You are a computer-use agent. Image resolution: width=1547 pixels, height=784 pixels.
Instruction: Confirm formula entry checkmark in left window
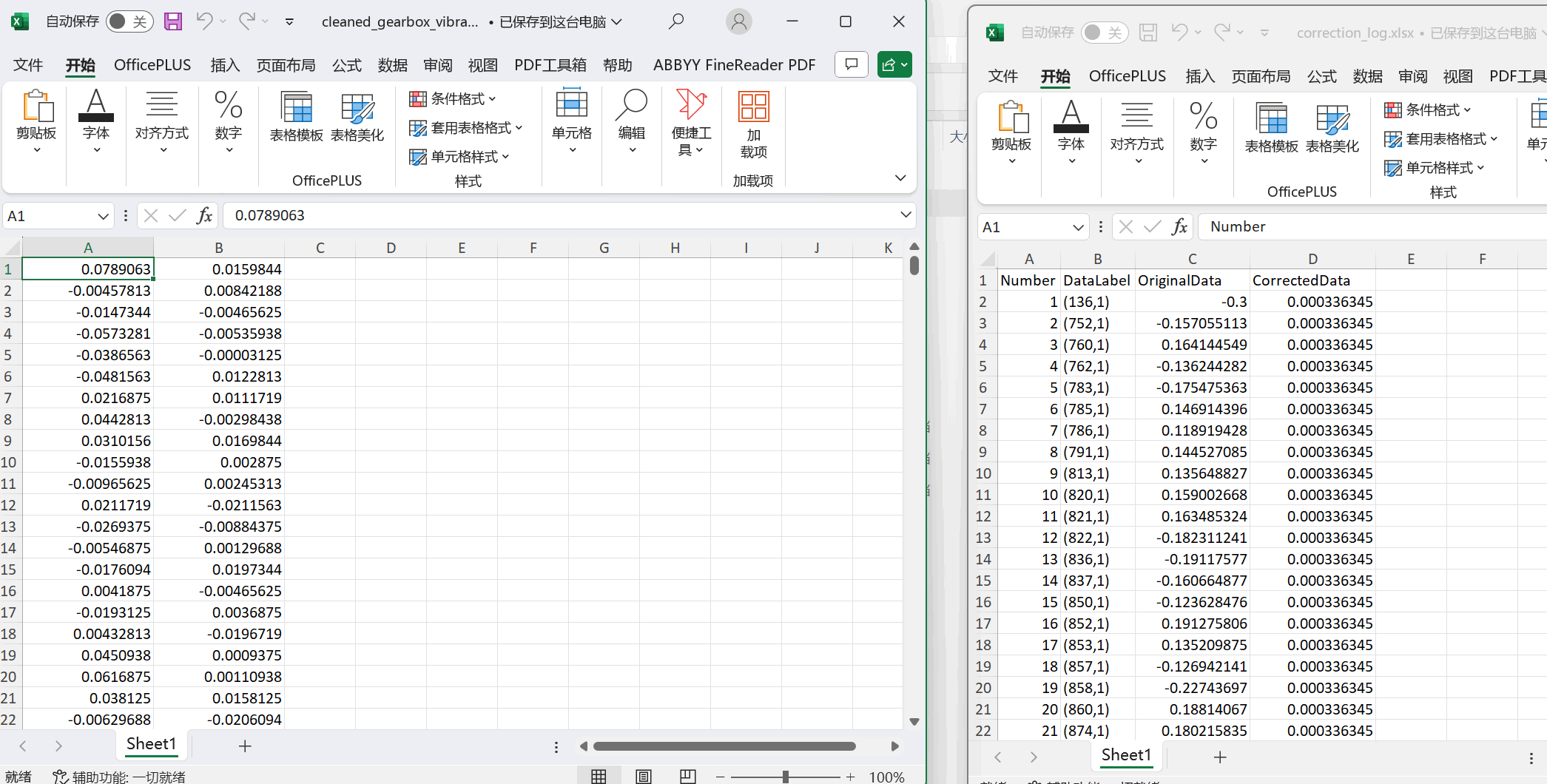click(x=177, y=215)
